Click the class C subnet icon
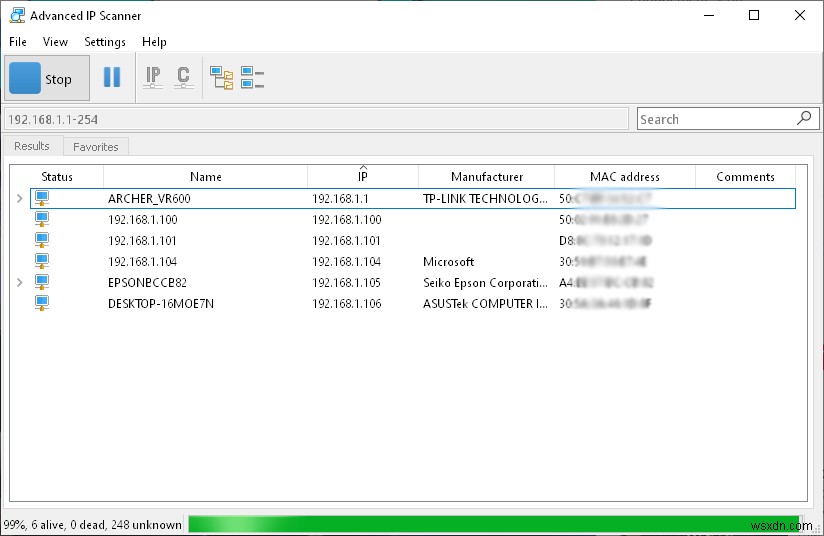This screenshot has width=824, height=536. point(183,77)
